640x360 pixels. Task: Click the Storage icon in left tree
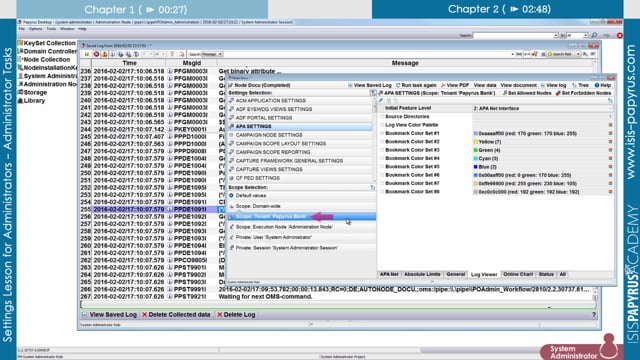(x=20, y=92)
